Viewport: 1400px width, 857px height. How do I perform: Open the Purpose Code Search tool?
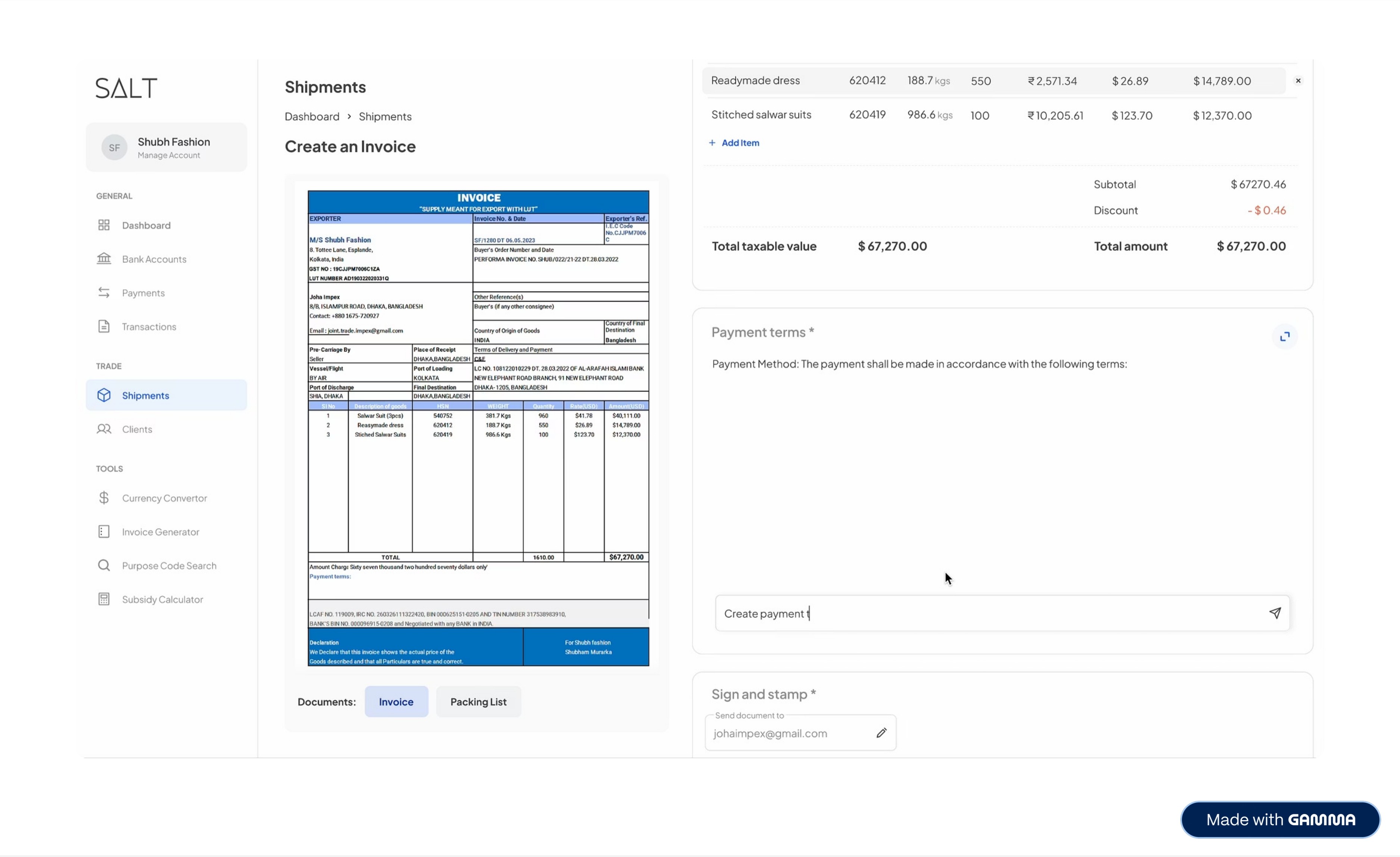[169, 565]
